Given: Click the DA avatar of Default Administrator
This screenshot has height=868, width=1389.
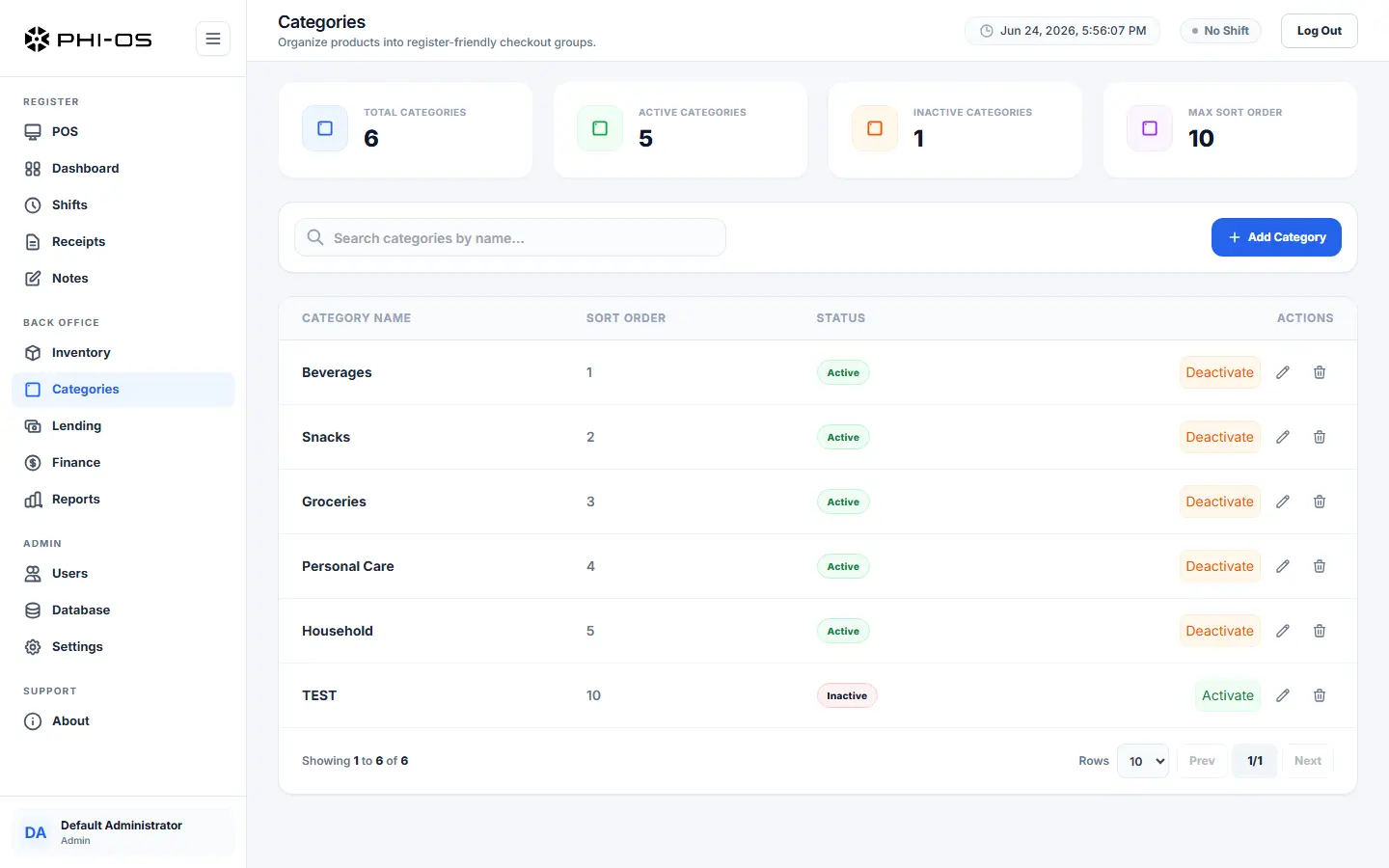Looking at the screenshot, I should tap(36, 832).
